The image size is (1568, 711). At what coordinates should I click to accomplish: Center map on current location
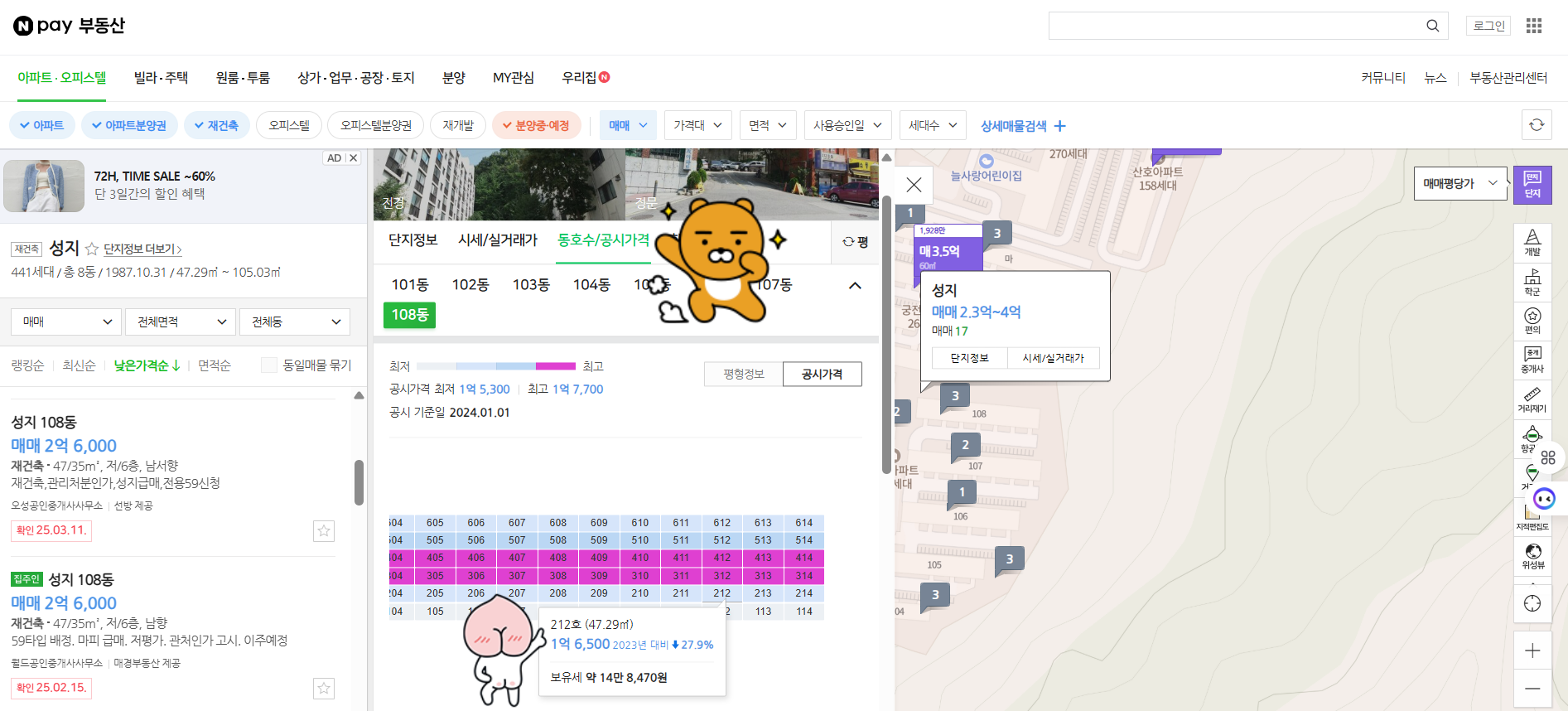click(1532, 603)
